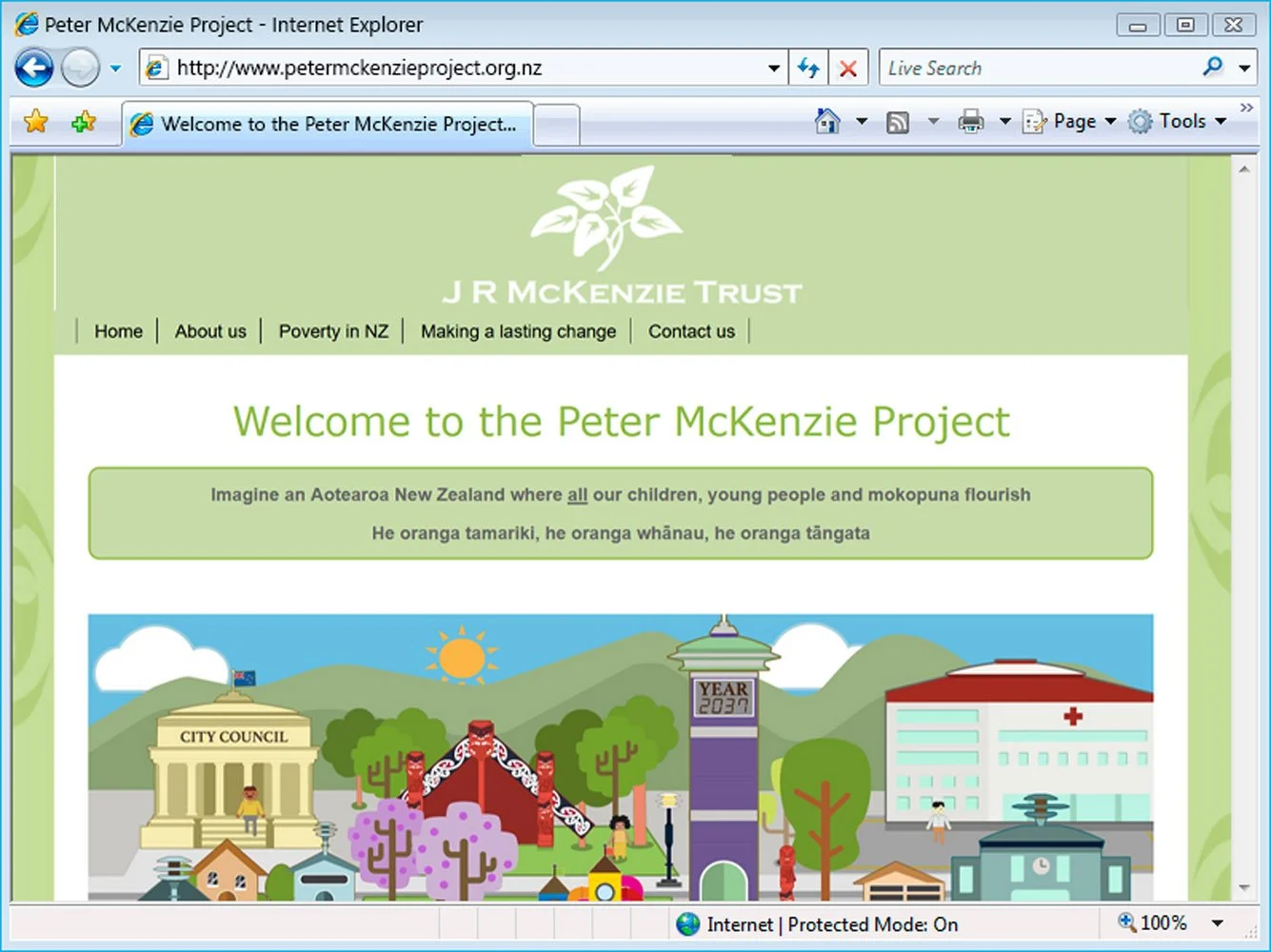Screen dimensions: 1271x952
Task: Open the Tools menu
Action: (1177, 121)
